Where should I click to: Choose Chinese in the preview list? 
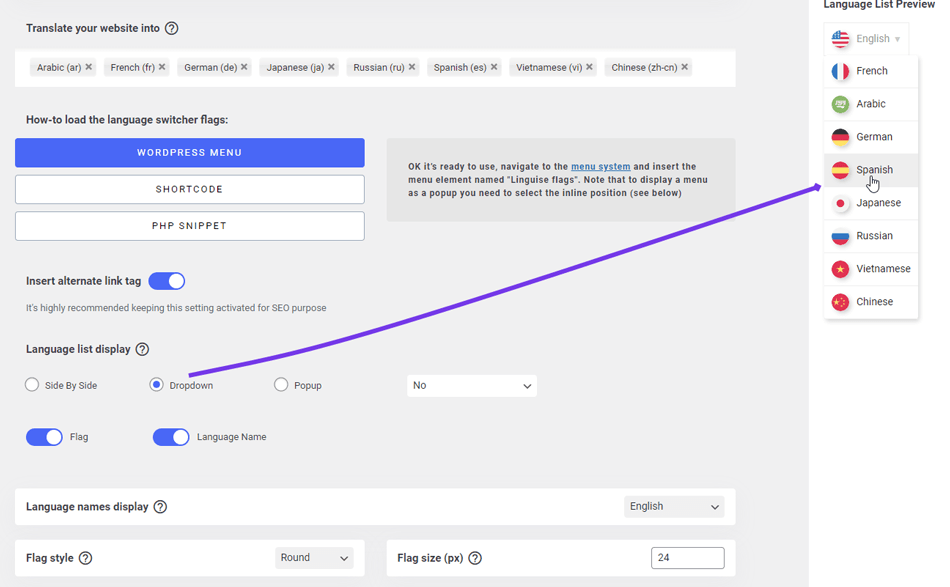point(871,302)
